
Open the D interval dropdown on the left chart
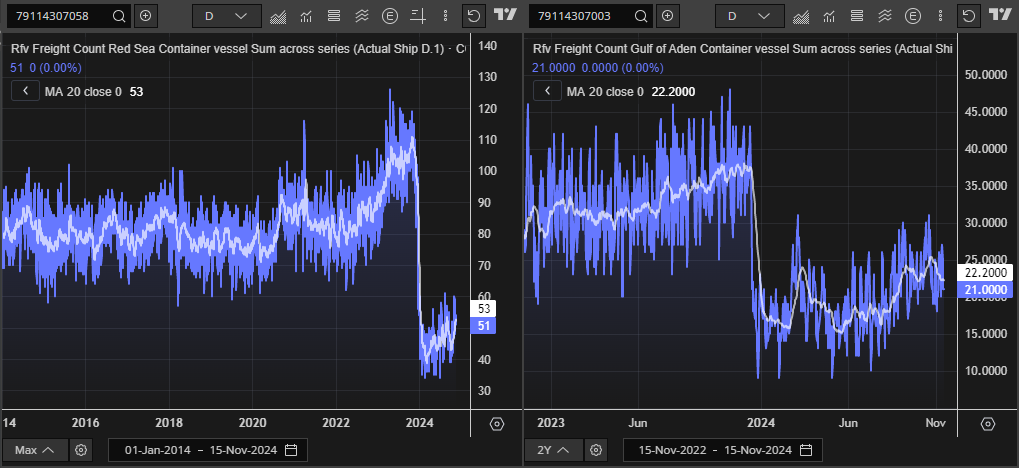point(227,16)
